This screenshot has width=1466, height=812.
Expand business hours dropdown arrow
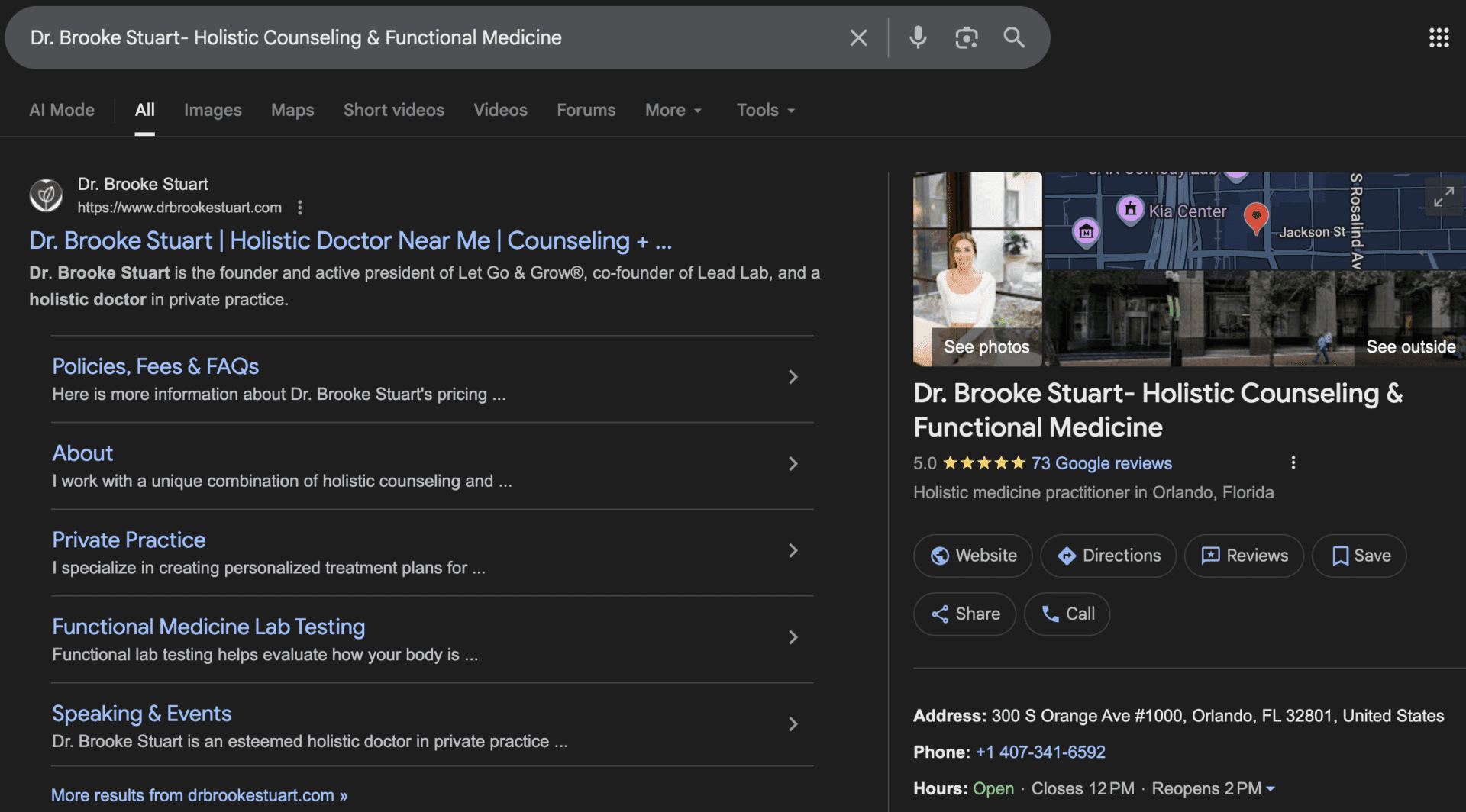[1271, 788]
